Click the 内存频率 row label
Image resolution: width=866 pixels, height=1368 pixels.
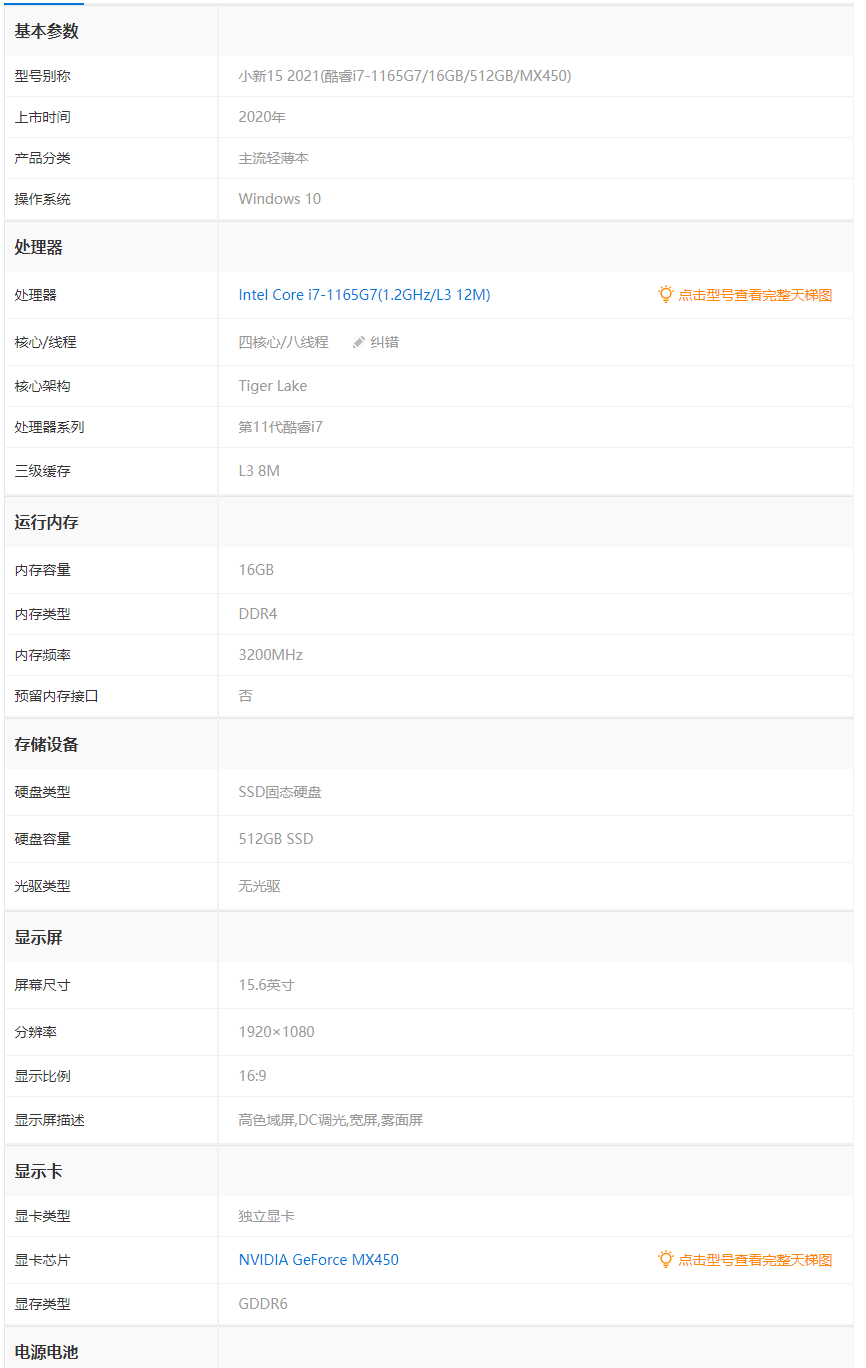[x=42, y=655]
